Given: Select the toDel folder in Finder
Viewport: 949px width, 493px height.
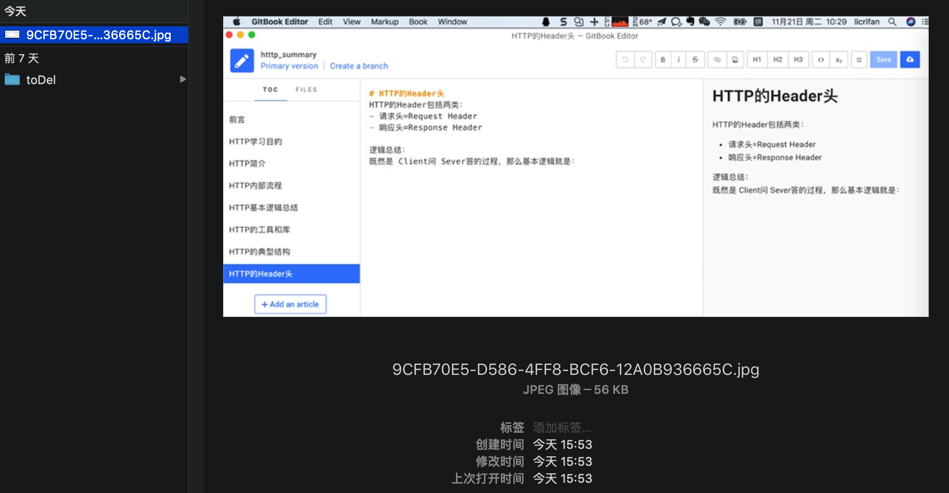Looking at the screenshot, I should [94, 80].
